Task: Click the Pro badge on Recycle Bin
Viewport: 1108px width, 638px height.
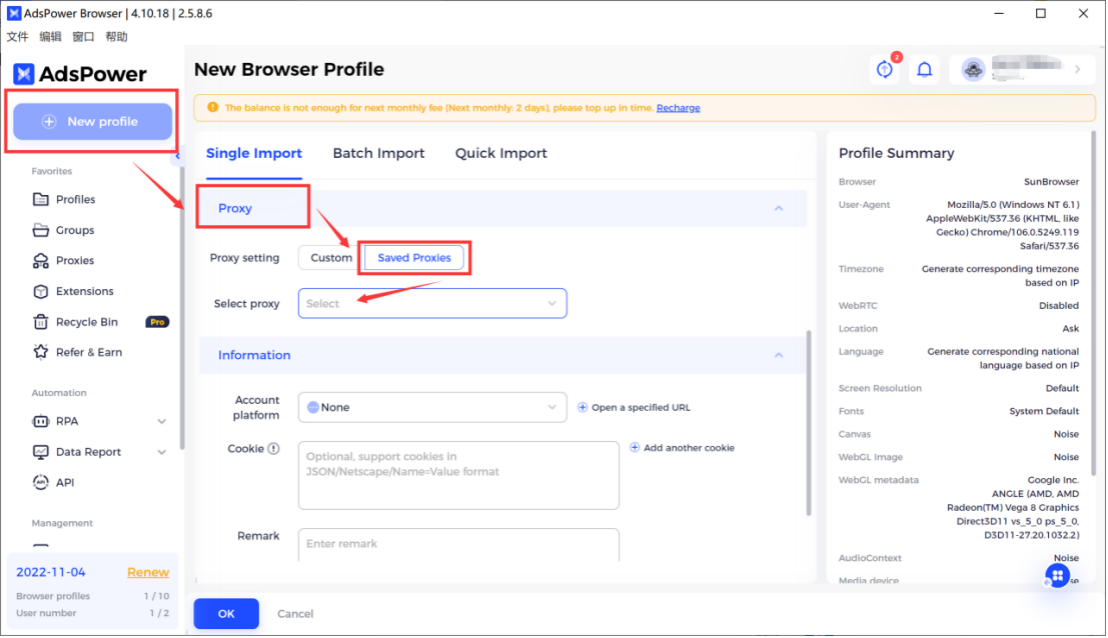Action: pos(157,322)
